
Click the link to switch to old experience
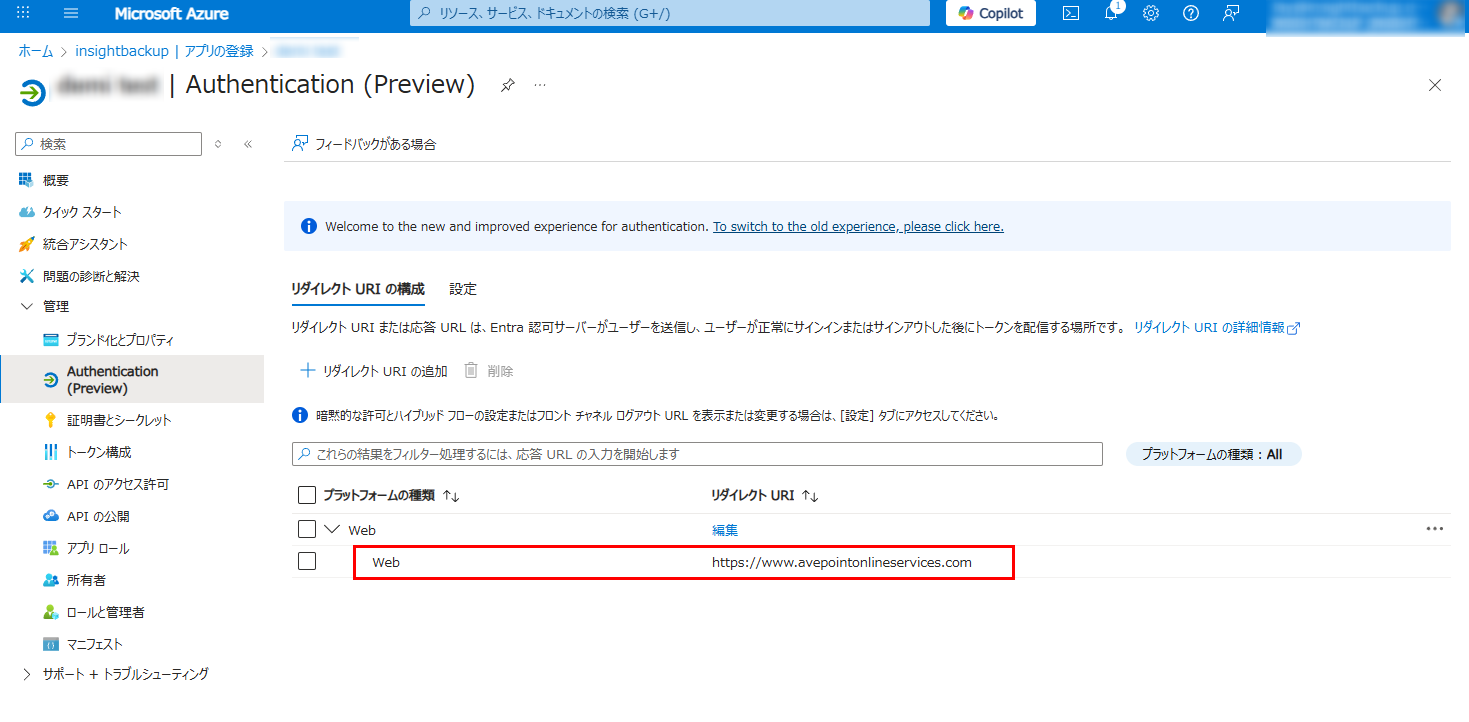click(858, 227)
